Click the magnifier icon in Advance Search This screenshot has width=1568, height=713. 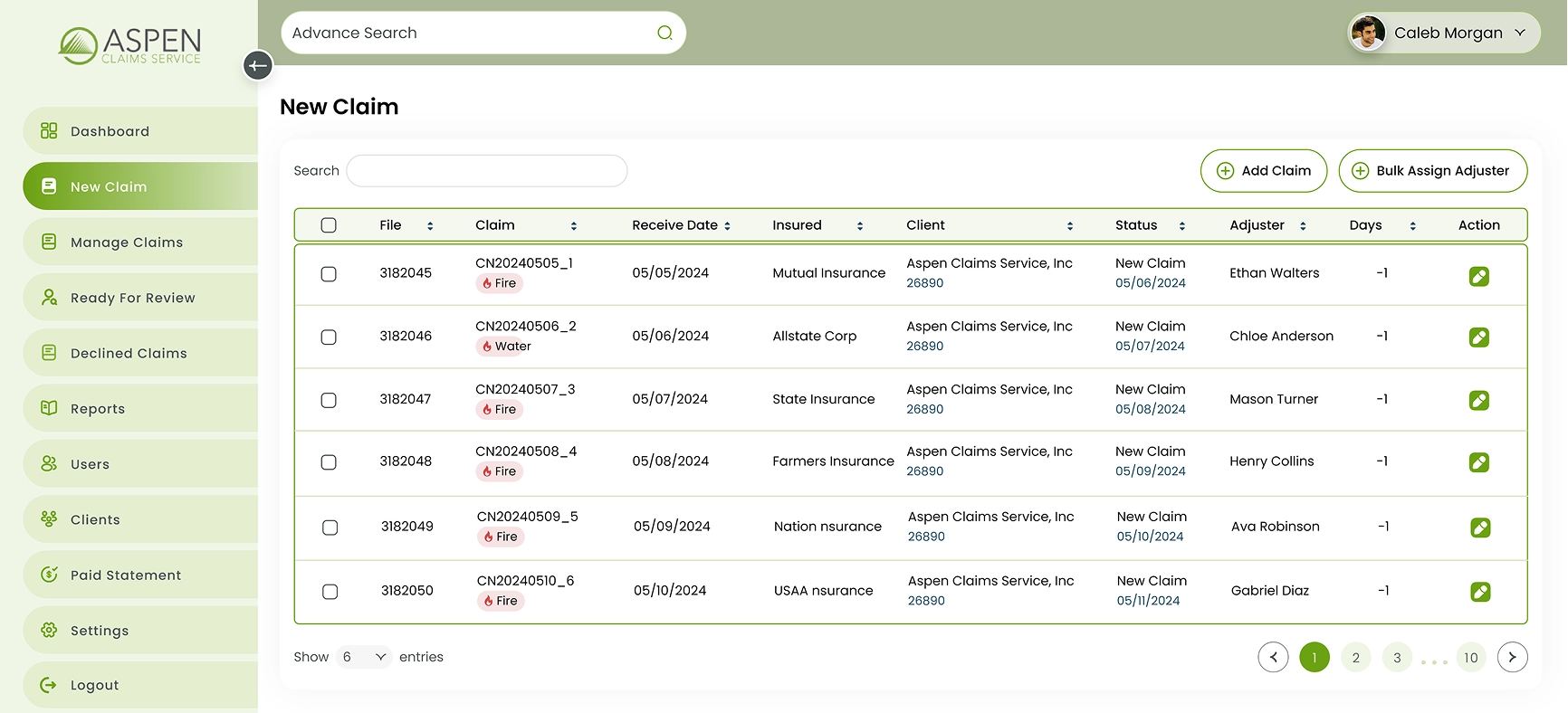point(664,33)
